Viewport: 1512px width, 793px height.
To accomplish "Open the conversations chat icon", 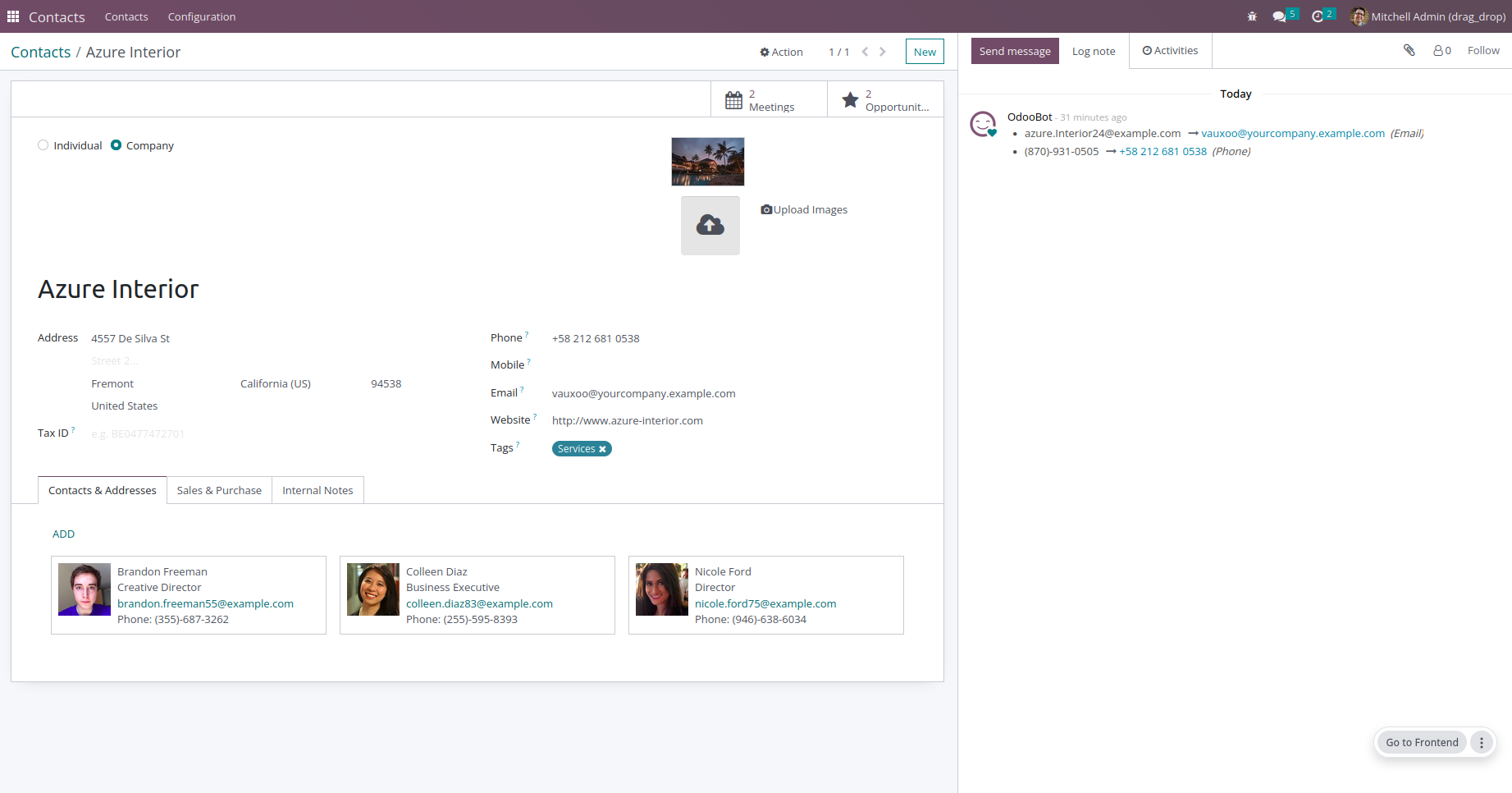I will click(x=1279, y=16).
